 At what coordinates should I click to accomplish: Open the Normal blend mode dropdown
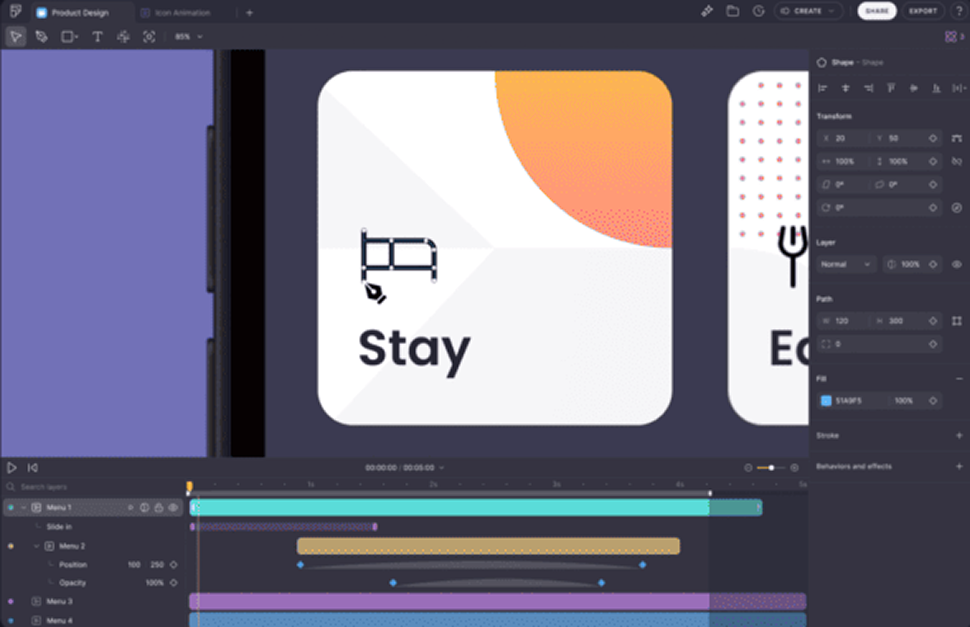tap(846, 264)
